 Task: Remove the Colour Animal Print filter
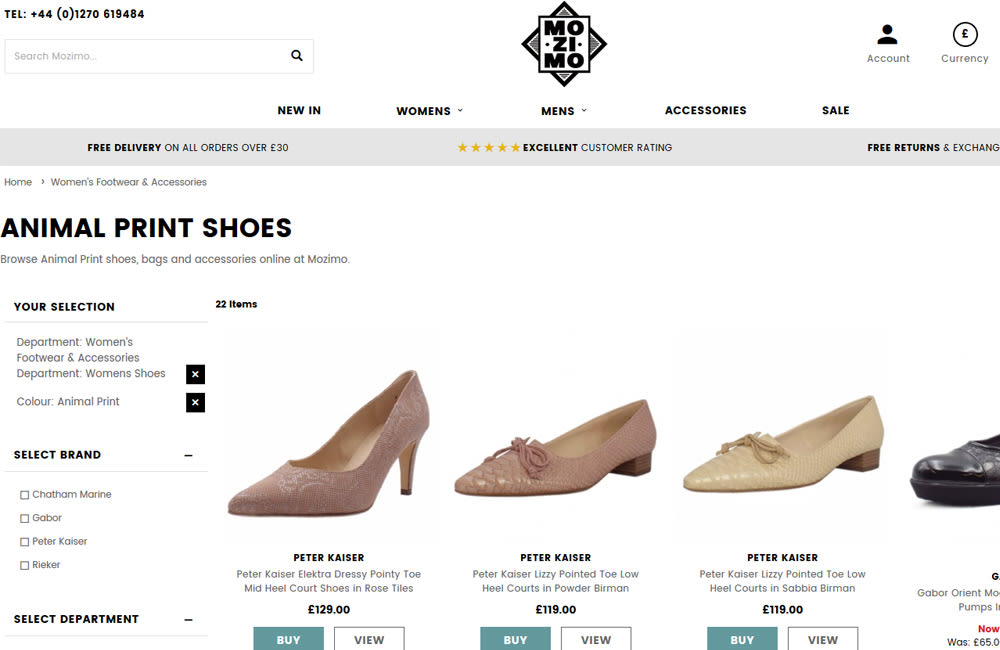195,403
